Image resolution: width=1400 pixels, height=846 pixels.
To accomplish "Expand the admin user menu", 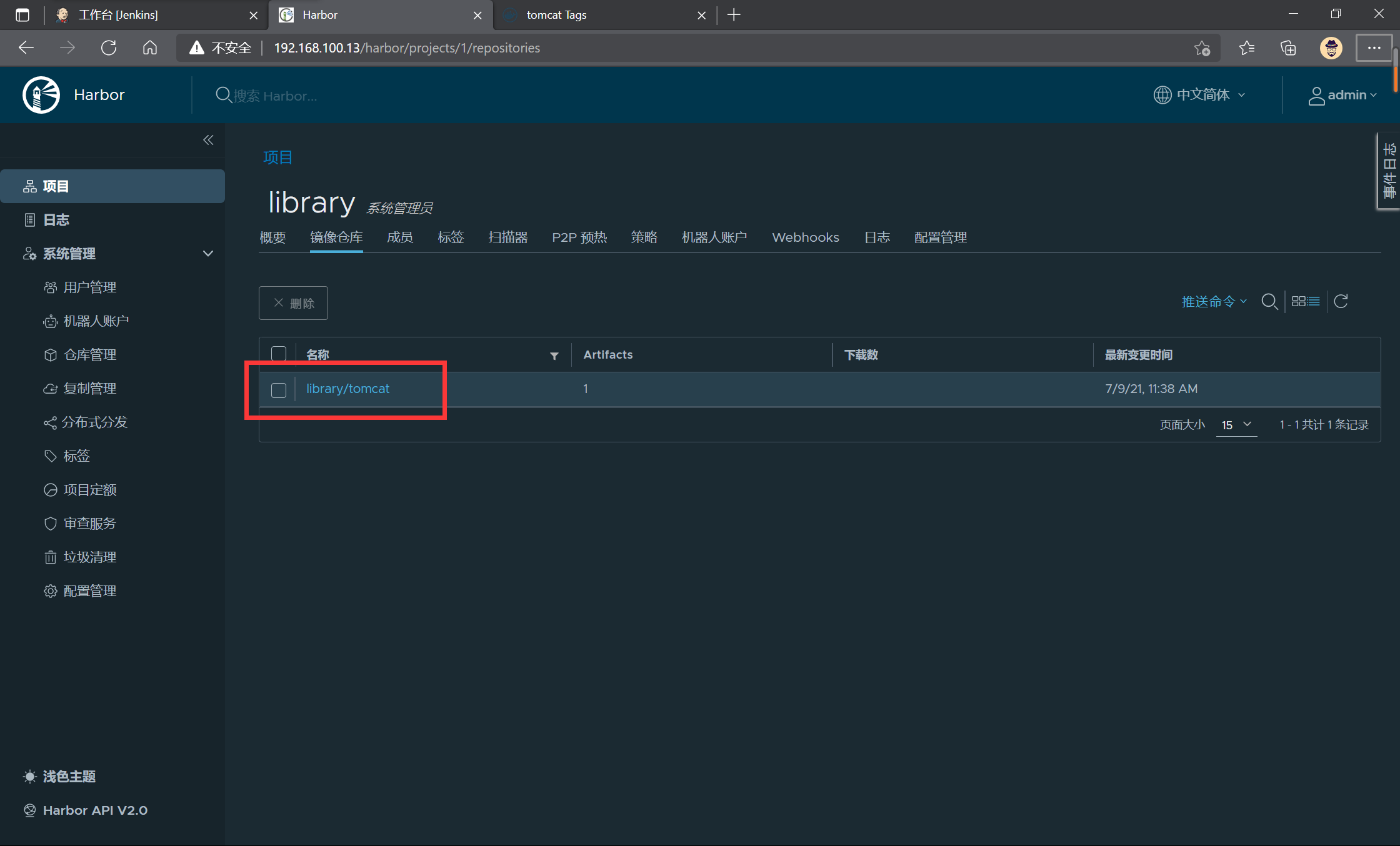I will [1342, 95].
